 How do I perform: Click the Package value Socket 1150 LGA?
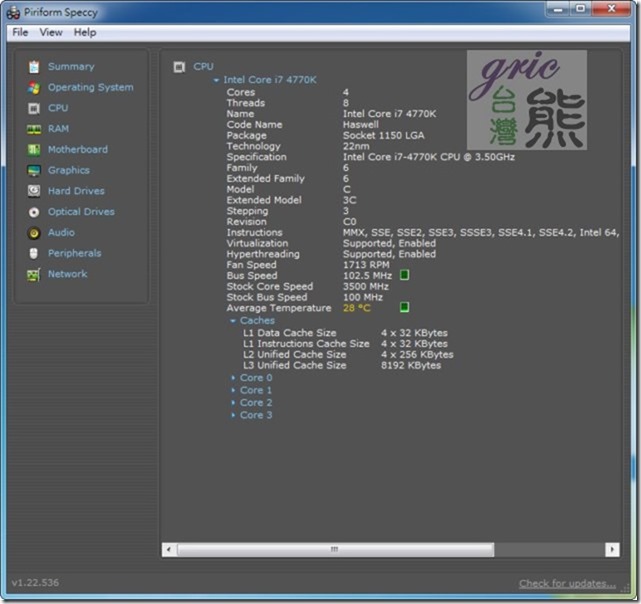(x=383, y=135)
